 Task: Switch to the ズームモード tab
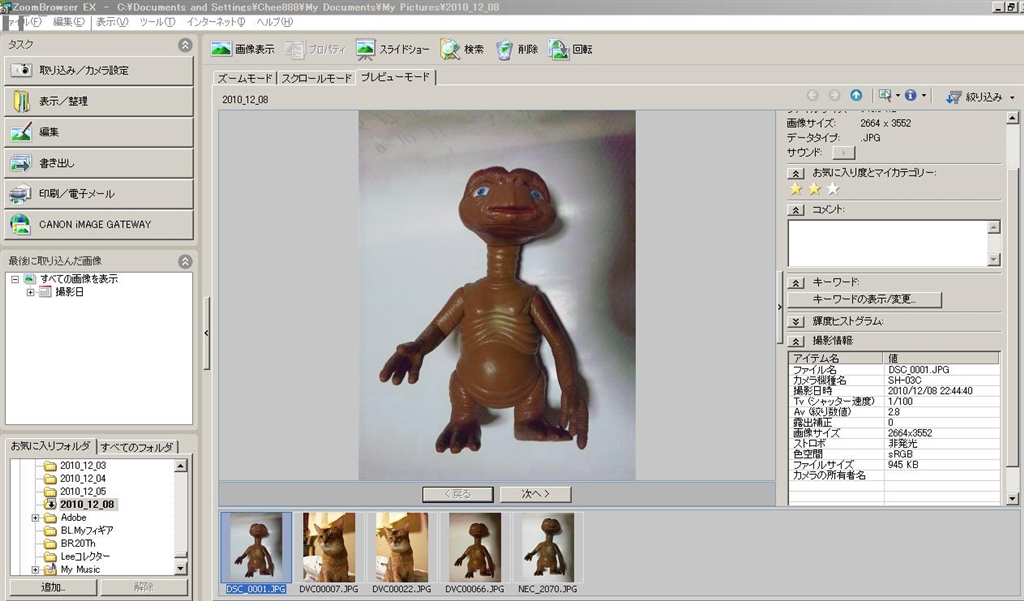pyautogui.click(x=245, y=78)
